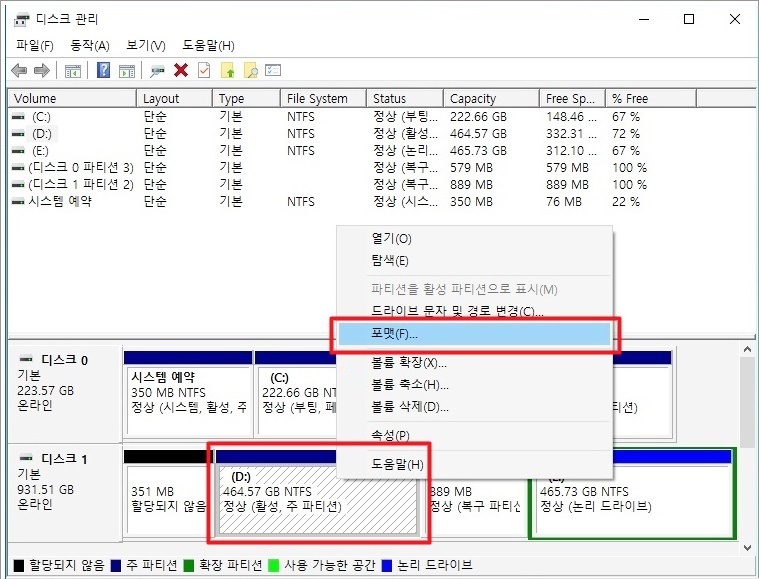
Task: Select 드라이브 문자 및 경로 변경(C)... menu entry
Action: tap(474, 310)
